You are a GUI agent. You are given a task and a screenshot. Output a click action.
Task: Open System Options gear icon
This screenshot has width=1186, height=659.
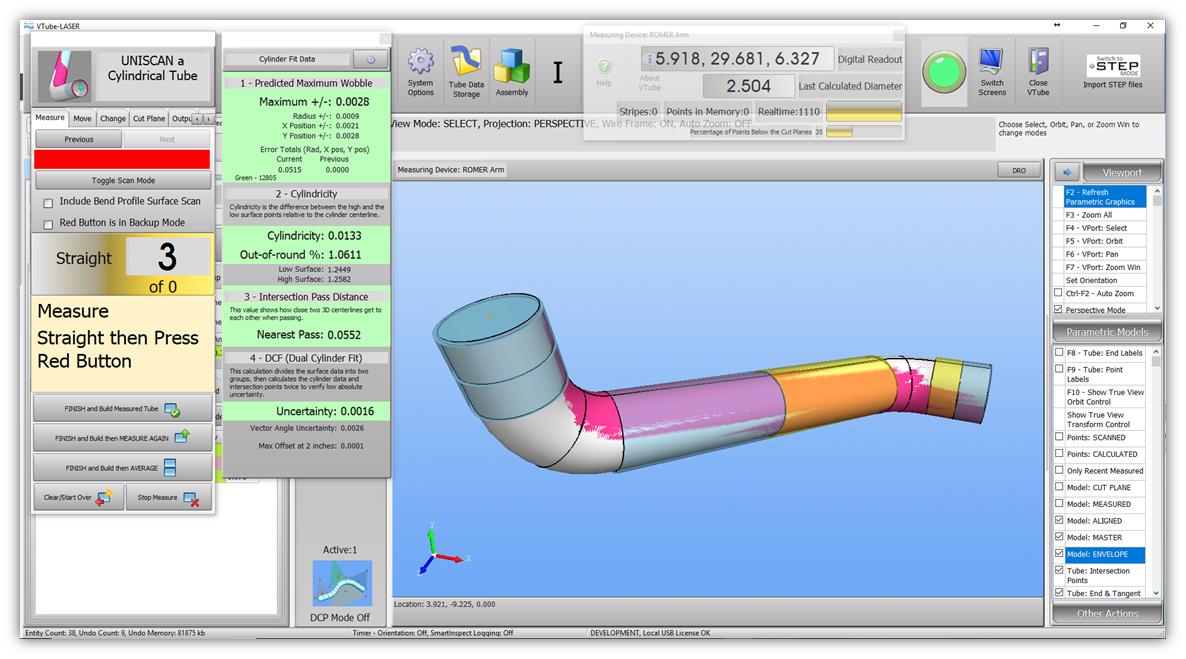(421, 64)
